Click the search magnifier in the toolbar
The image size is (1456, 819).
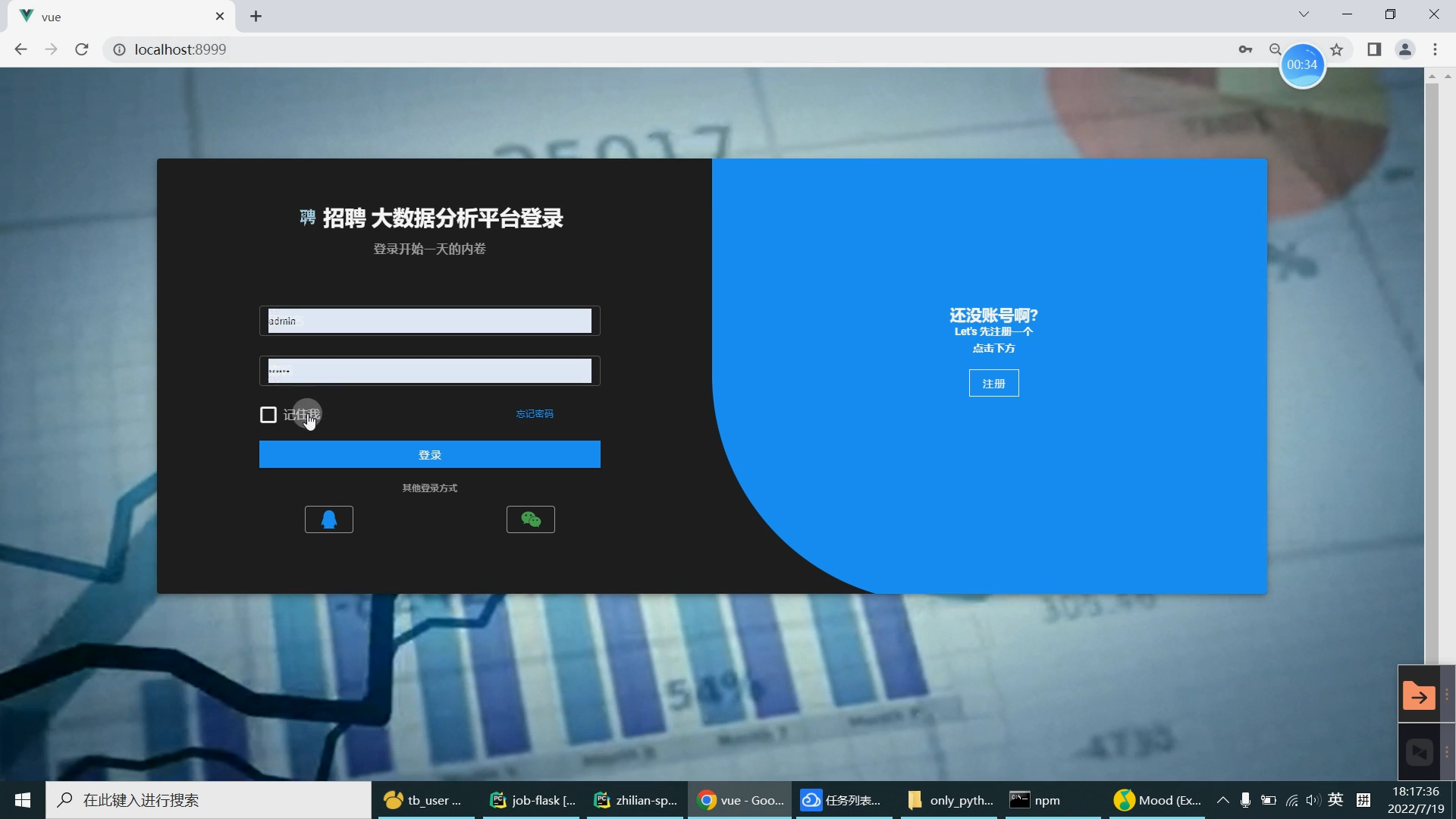[1276, 49]
